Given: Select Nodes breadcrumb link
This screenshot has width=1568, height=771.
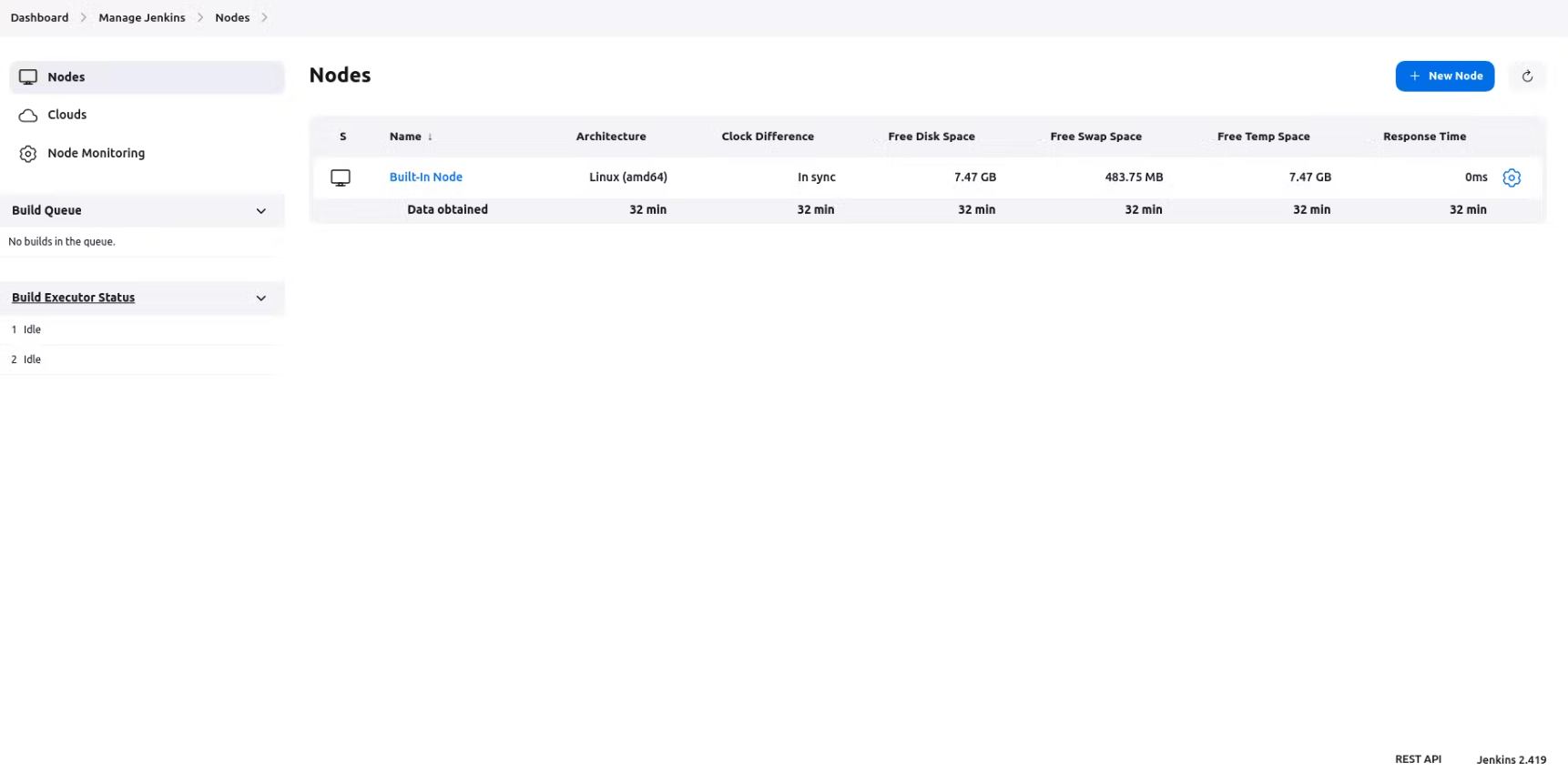Looking at the screenshot, I should pyautogui.click(x=232, y=17).
